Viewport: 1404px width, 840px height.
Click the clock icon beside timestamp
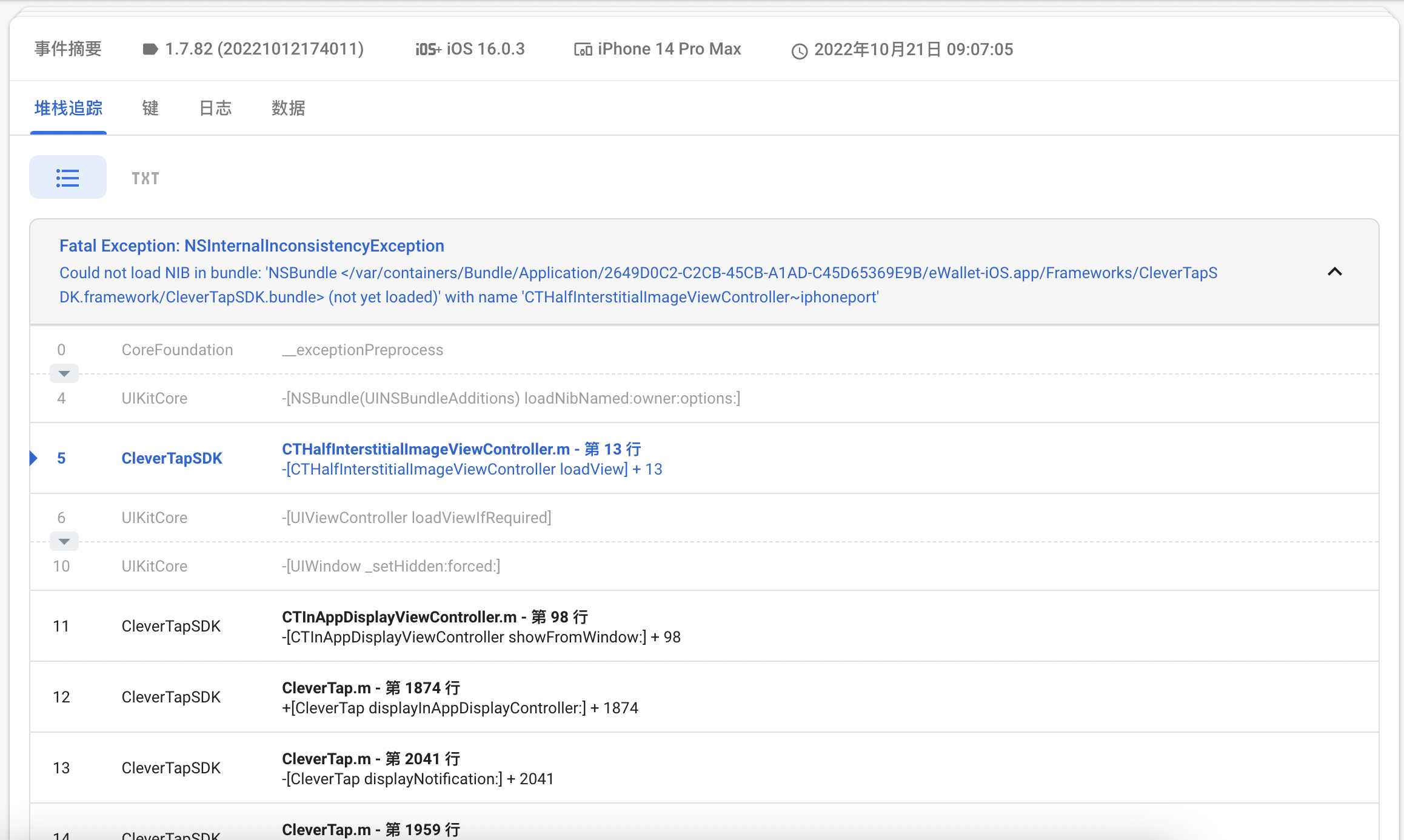800,51
